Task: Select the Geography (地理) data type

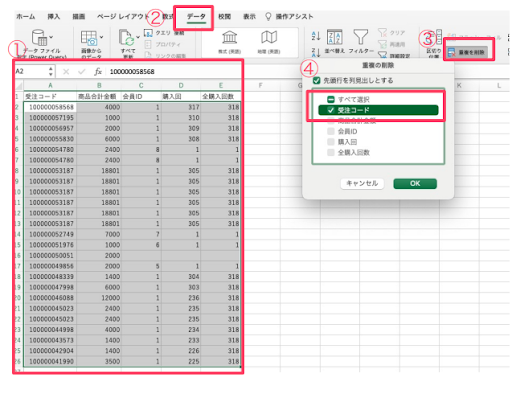Action: (x=269, y=42)
